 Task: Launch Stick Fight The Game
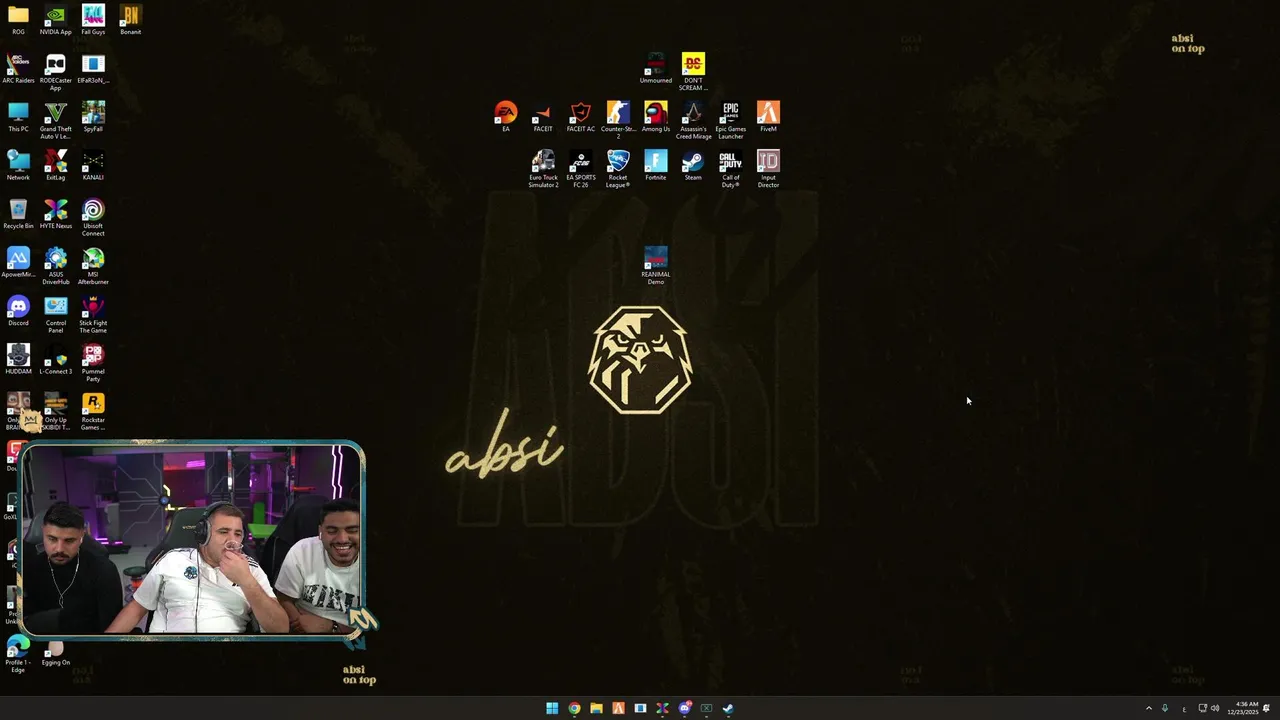[93, 314]
